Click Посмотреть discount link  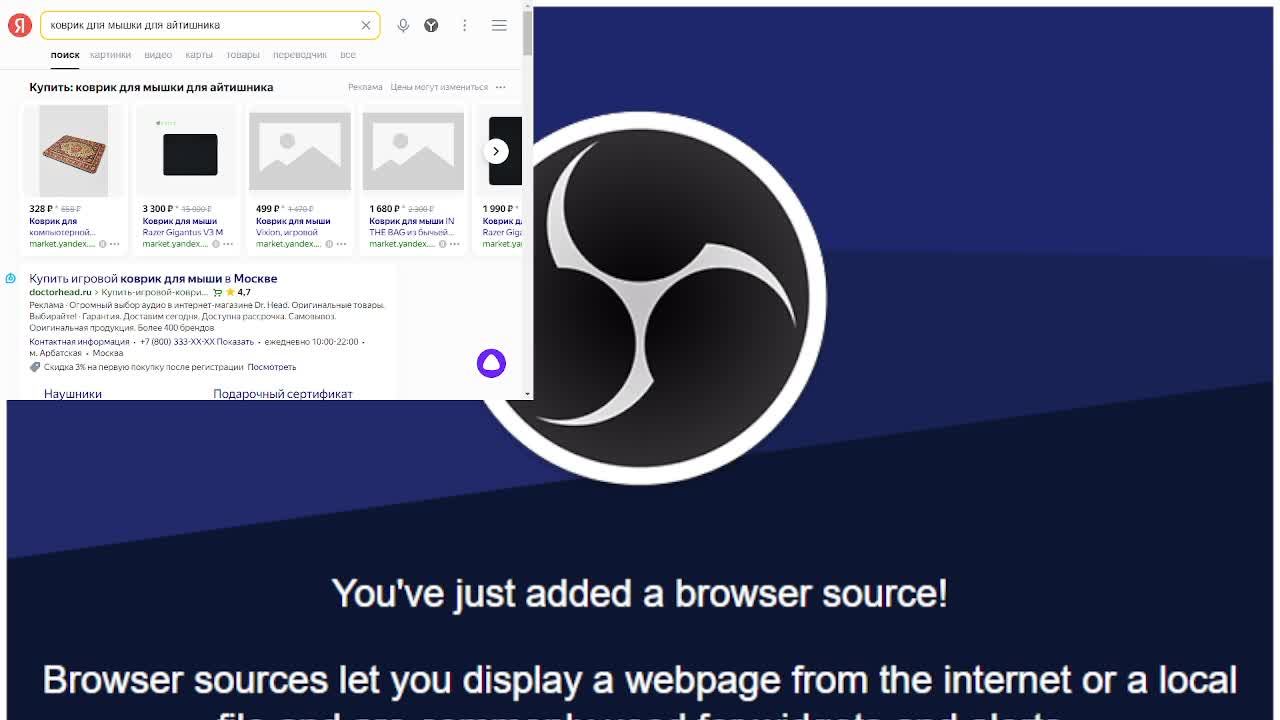[272, 367]
